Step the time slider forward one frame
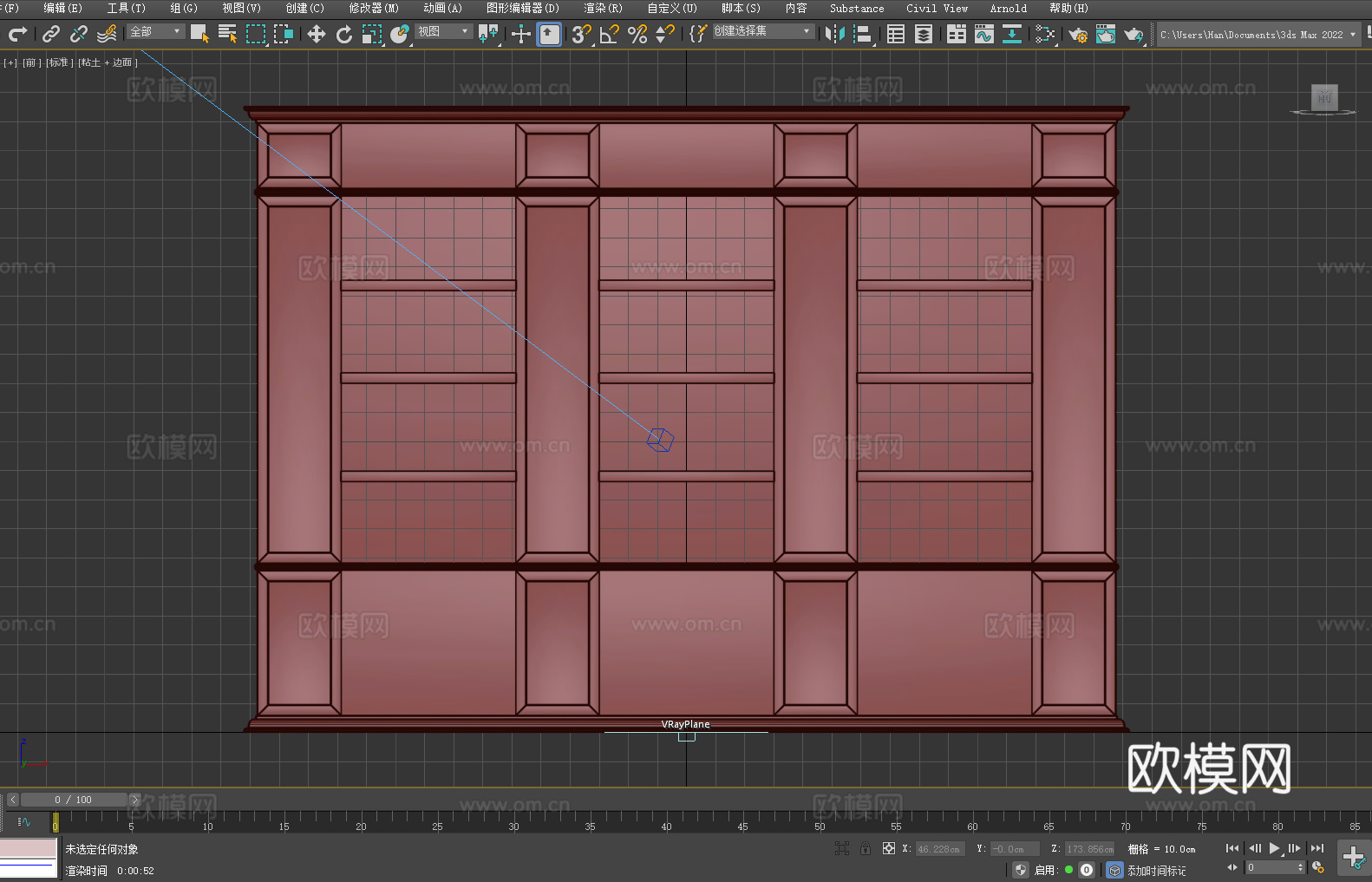This screenshot has height=882, width=1372. click(x=134, y=800)
